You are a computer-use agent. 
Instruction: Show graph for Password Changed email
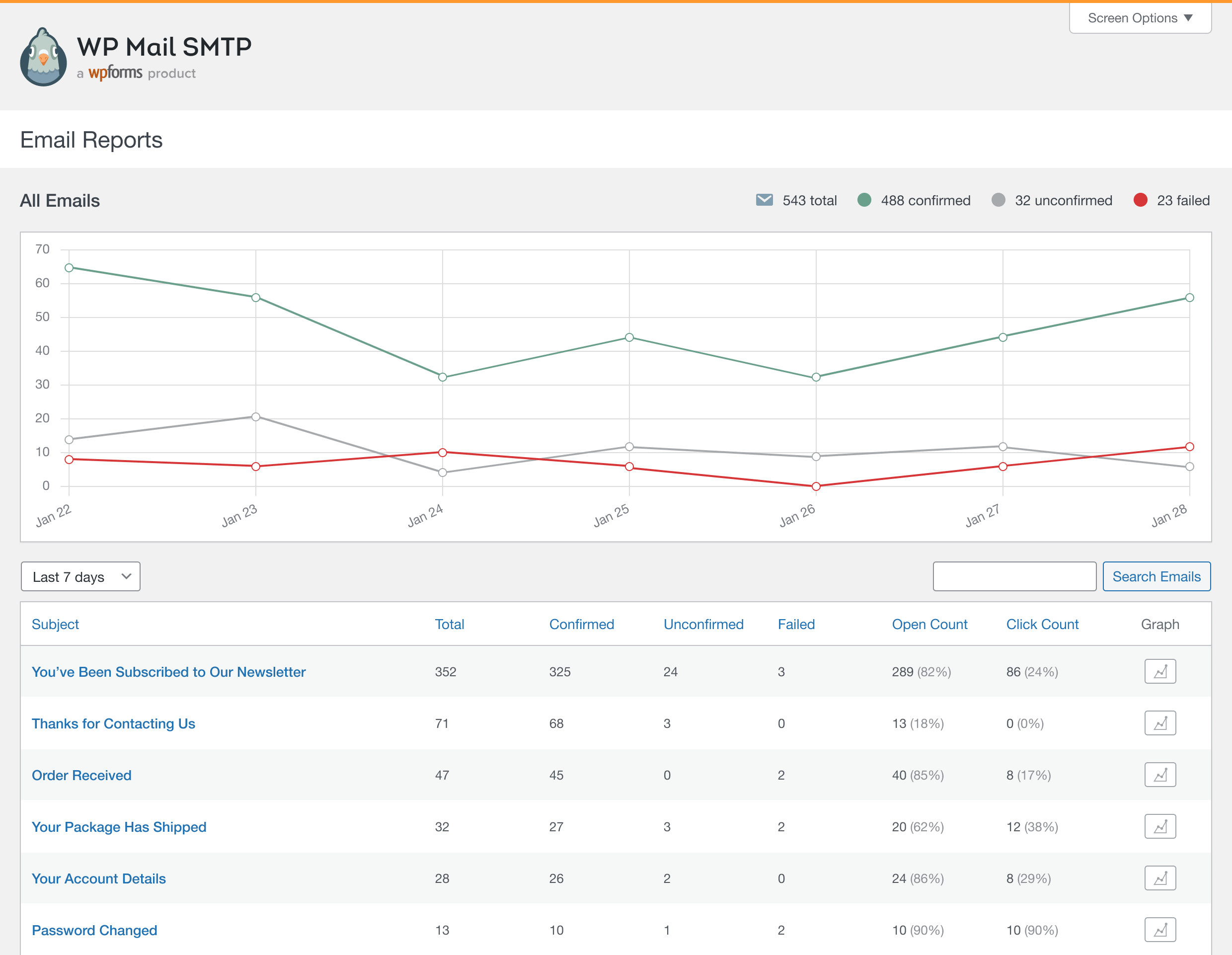coord(1159,930)
